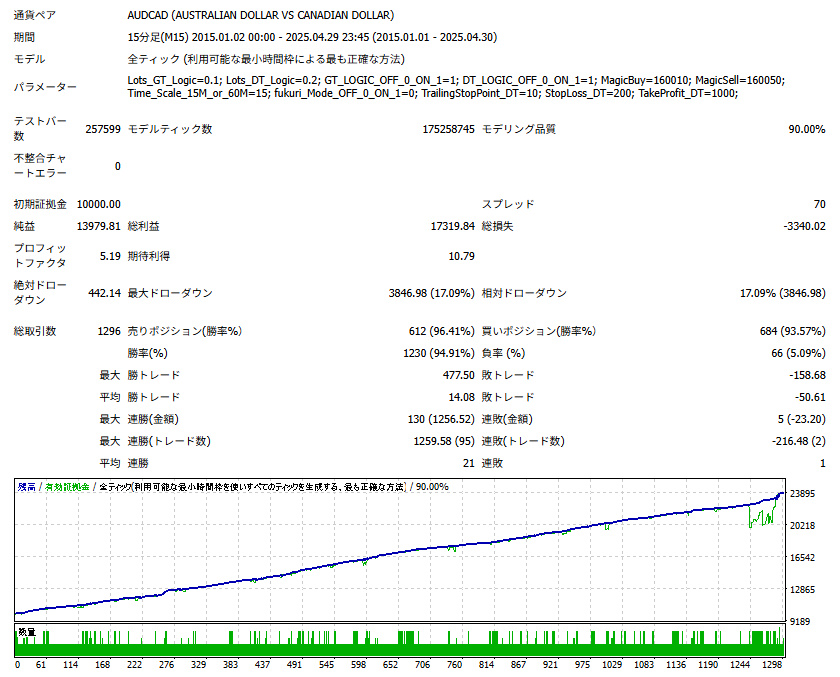
Task: Click the average loss trade value -50.61
Action: point(810,397)
